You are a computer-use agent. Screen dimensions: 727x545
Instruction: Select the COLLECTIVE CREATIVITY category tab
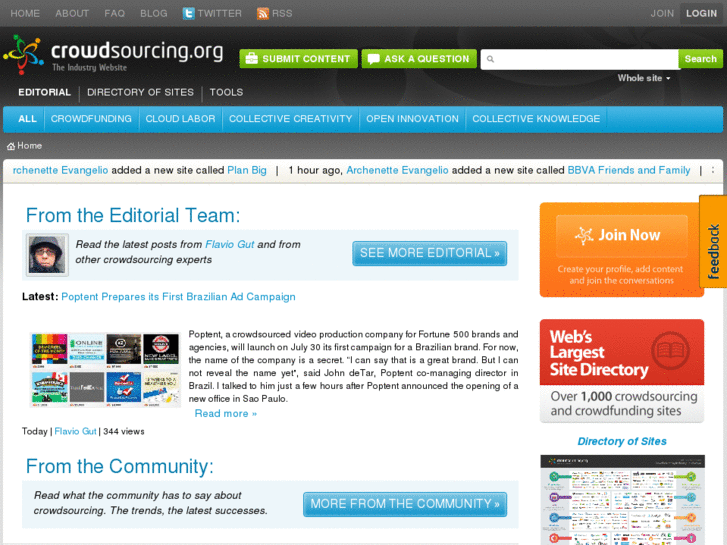(291, 119)
